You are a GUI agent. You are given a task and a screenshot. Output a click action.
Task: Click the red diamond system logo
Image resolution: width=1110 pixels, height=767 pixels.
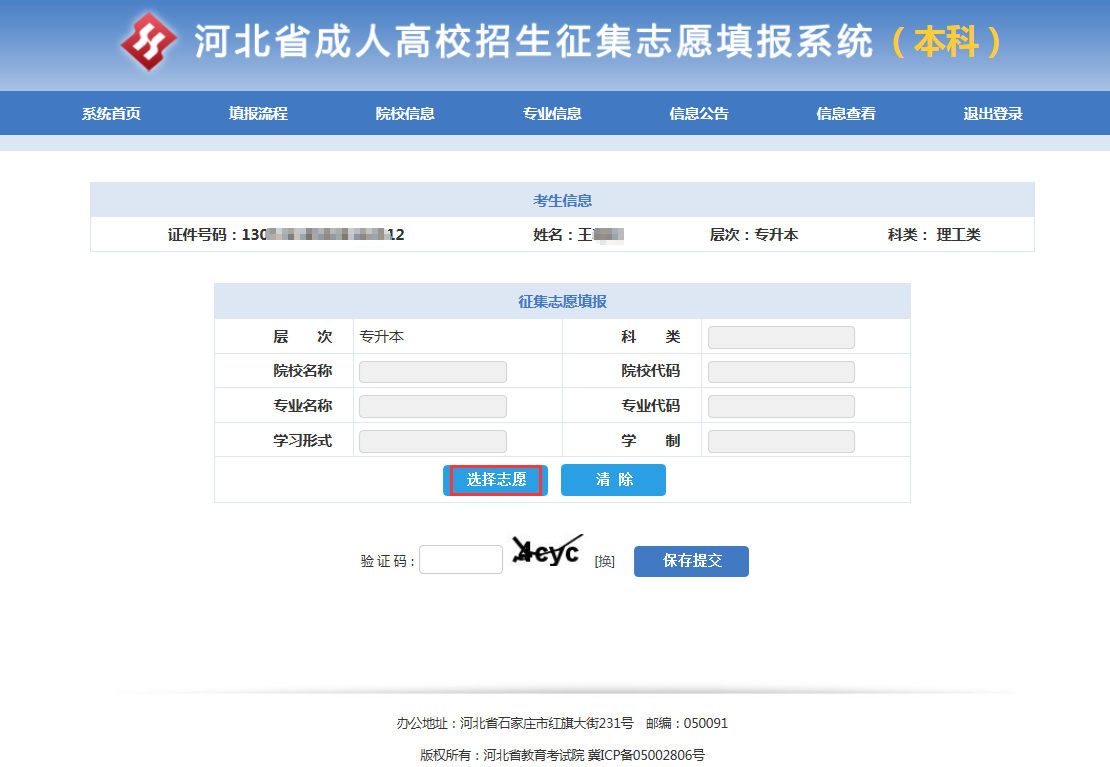(x=149, y=42)
